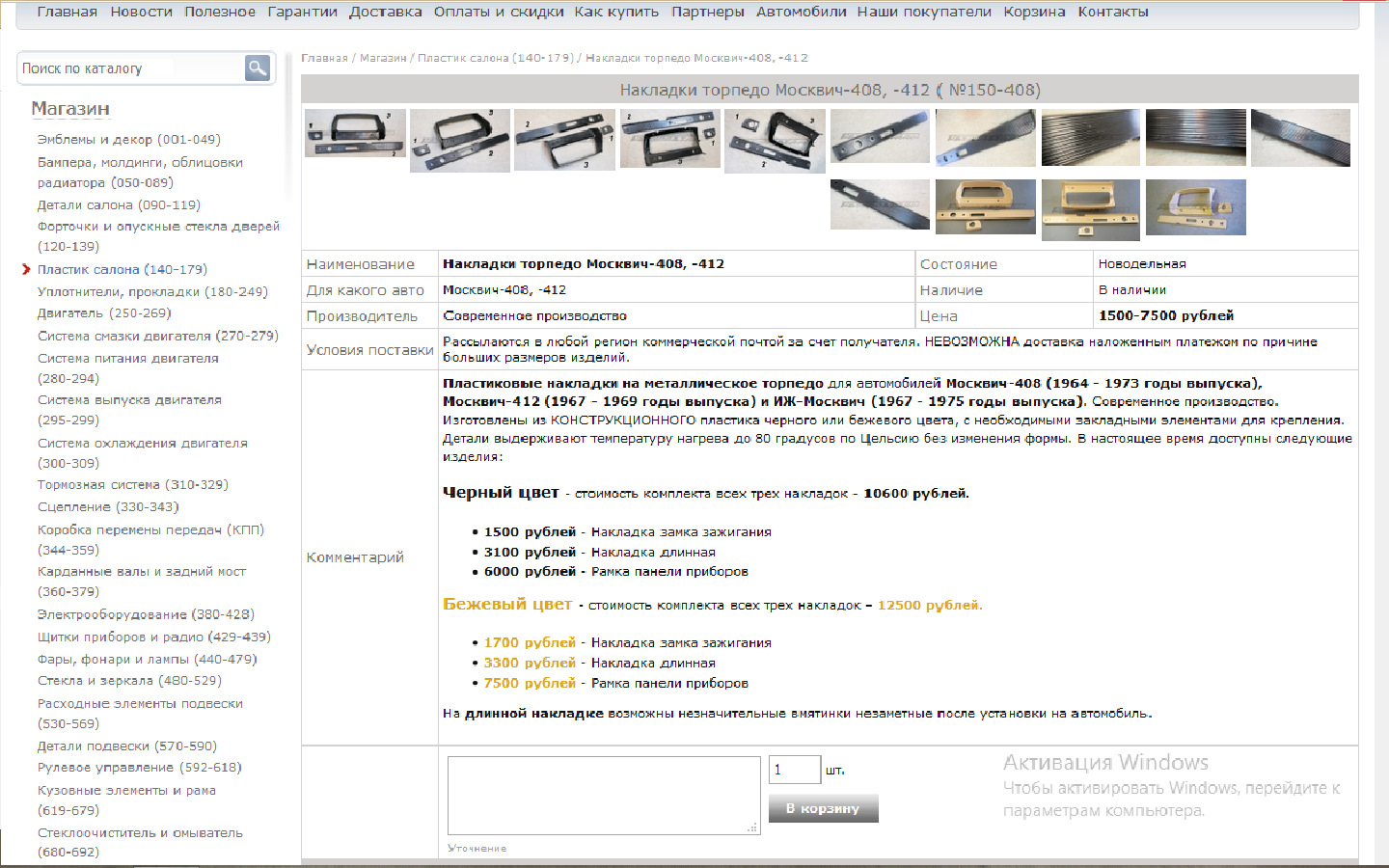Select category Рулевое управление (592-618)
Viewport: 1389px width, 868px height.
point(139,768)
